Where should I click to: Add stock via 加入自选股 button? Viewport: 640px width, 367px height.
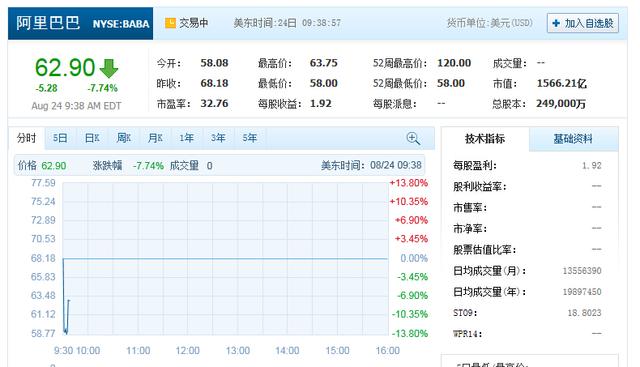[582, 23]
